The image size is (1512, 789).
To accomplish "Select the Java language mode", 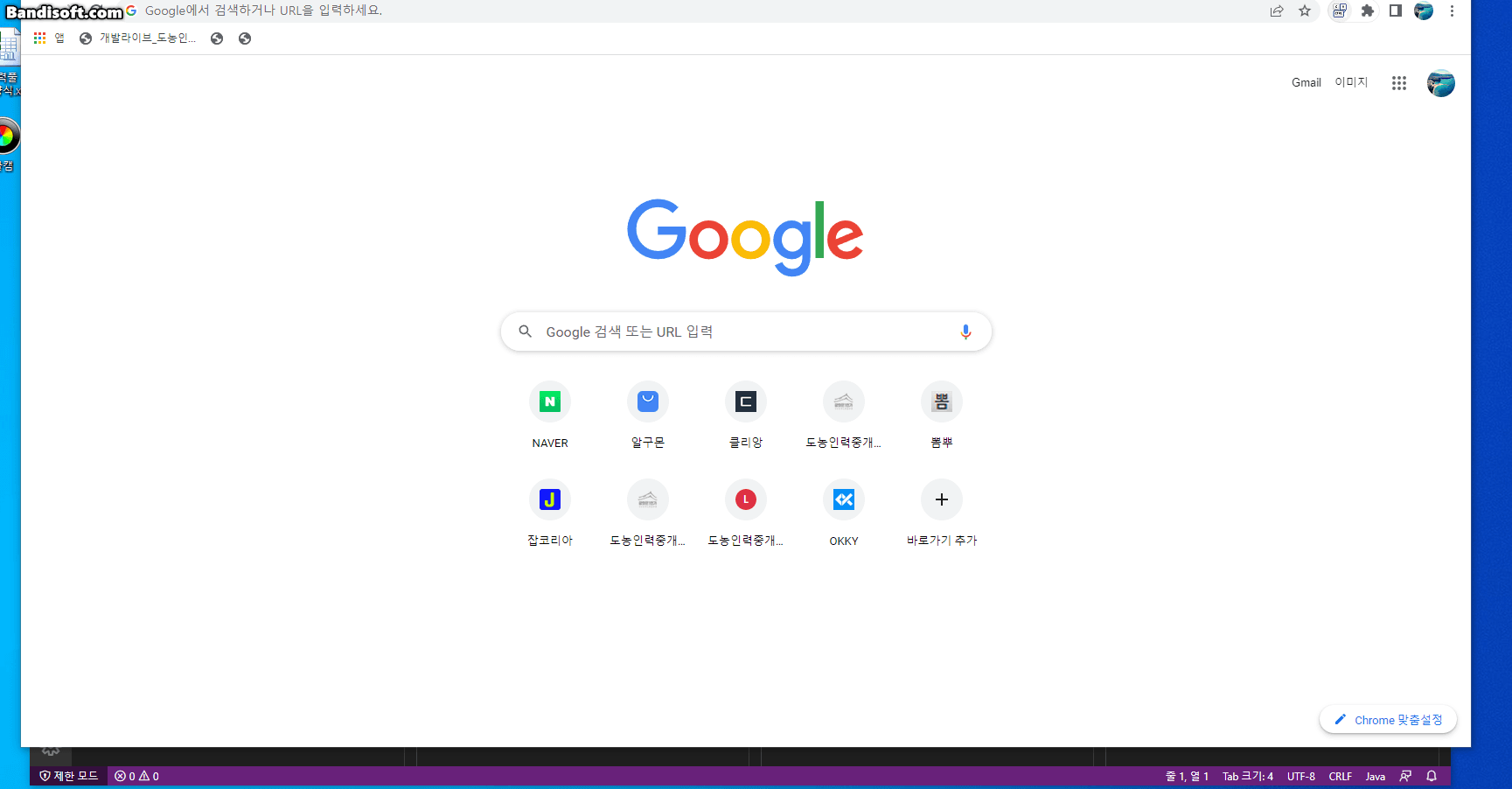I will (x=1376, y=776).
